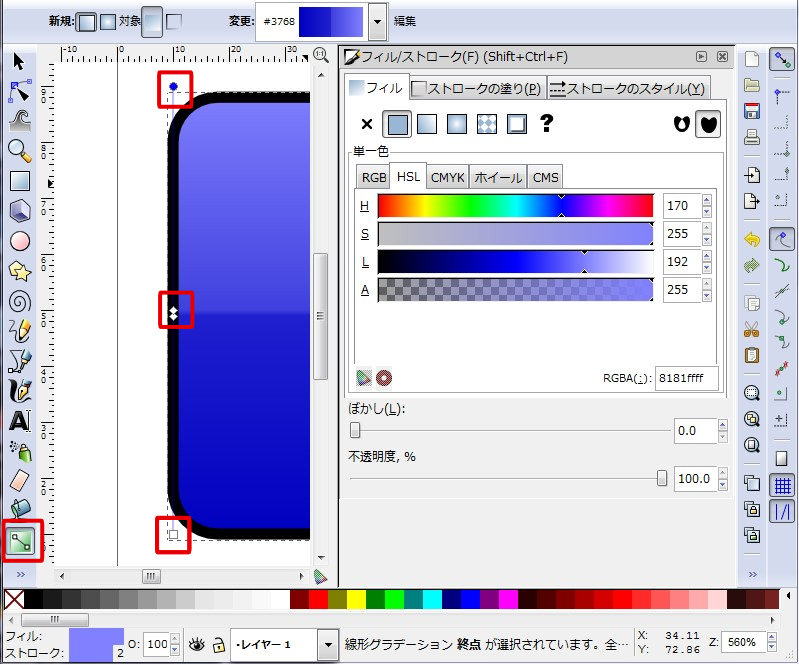Open the layer selector dropdown
The image size is (799, 664).
click(x=327, y=645)
